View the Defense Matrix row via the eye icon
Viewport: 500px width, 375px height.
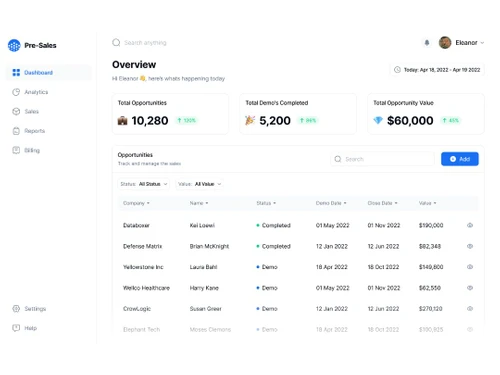[x=470, y=246]
